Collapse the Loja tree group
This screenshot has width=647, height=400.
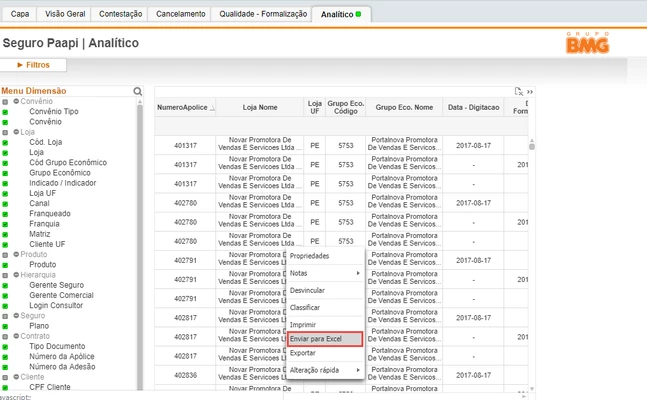point(16,132)
